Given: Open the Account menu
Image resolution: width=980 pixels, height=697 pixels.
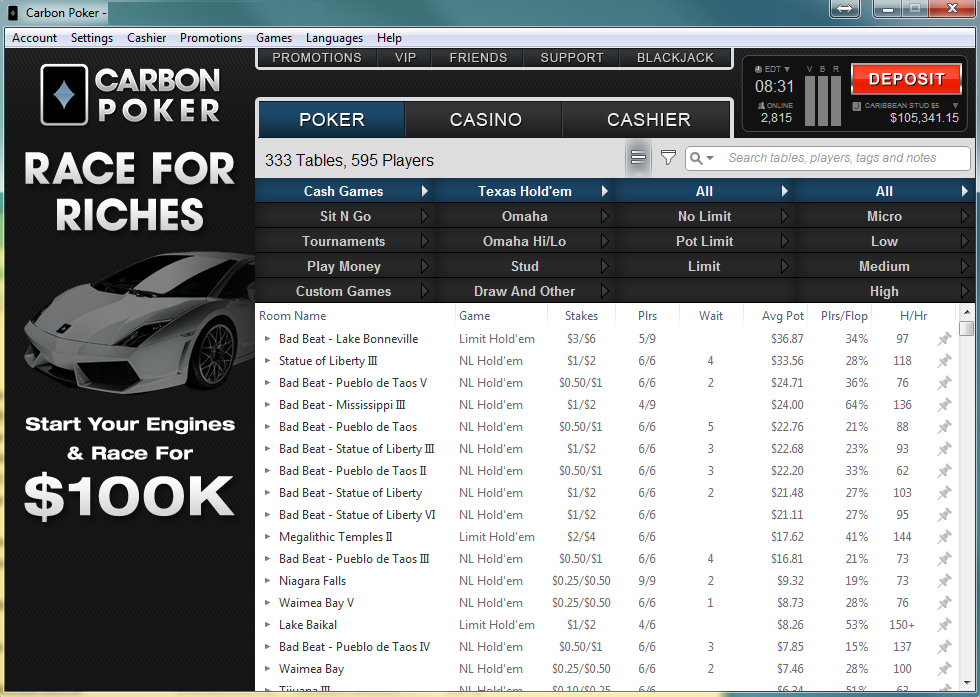Looking at the screenshot, I should pos(34,38).
